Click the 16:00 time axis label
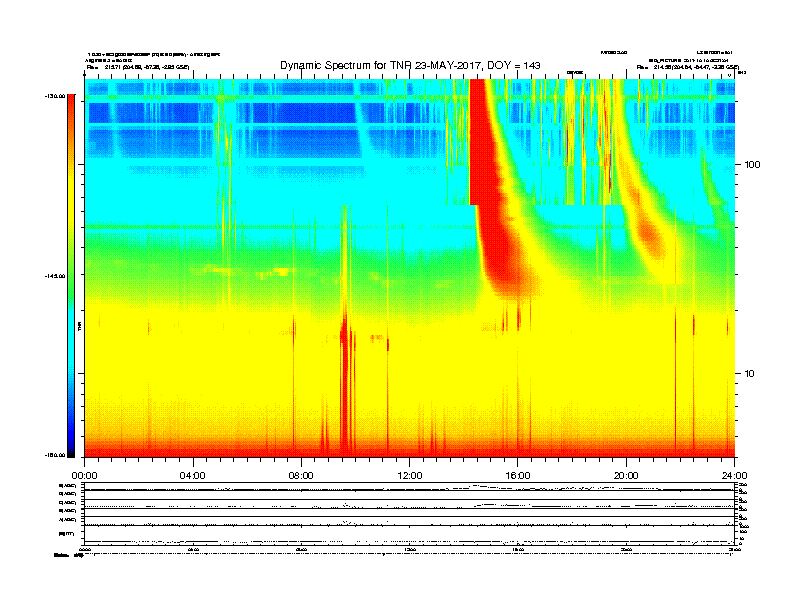Viewport: 792px width, 612px height. pos(518,476)
